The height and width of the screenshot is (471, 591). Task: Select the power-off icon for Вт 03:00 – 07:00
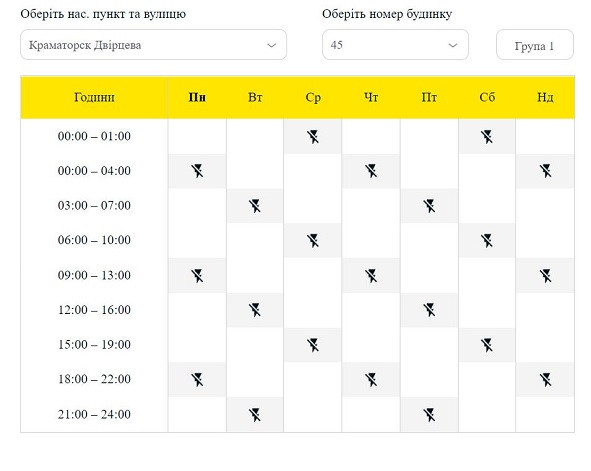point(255,206)
